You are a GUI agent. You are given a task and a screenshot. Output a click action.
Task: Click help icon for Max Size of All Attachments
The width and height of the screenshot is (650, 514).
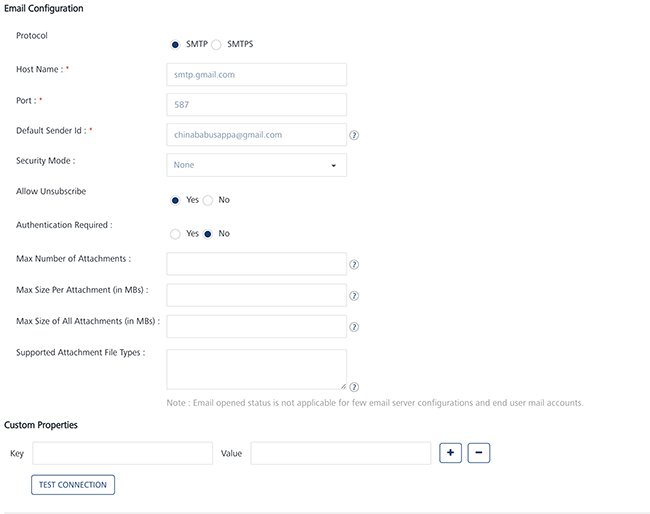(354, 327)
